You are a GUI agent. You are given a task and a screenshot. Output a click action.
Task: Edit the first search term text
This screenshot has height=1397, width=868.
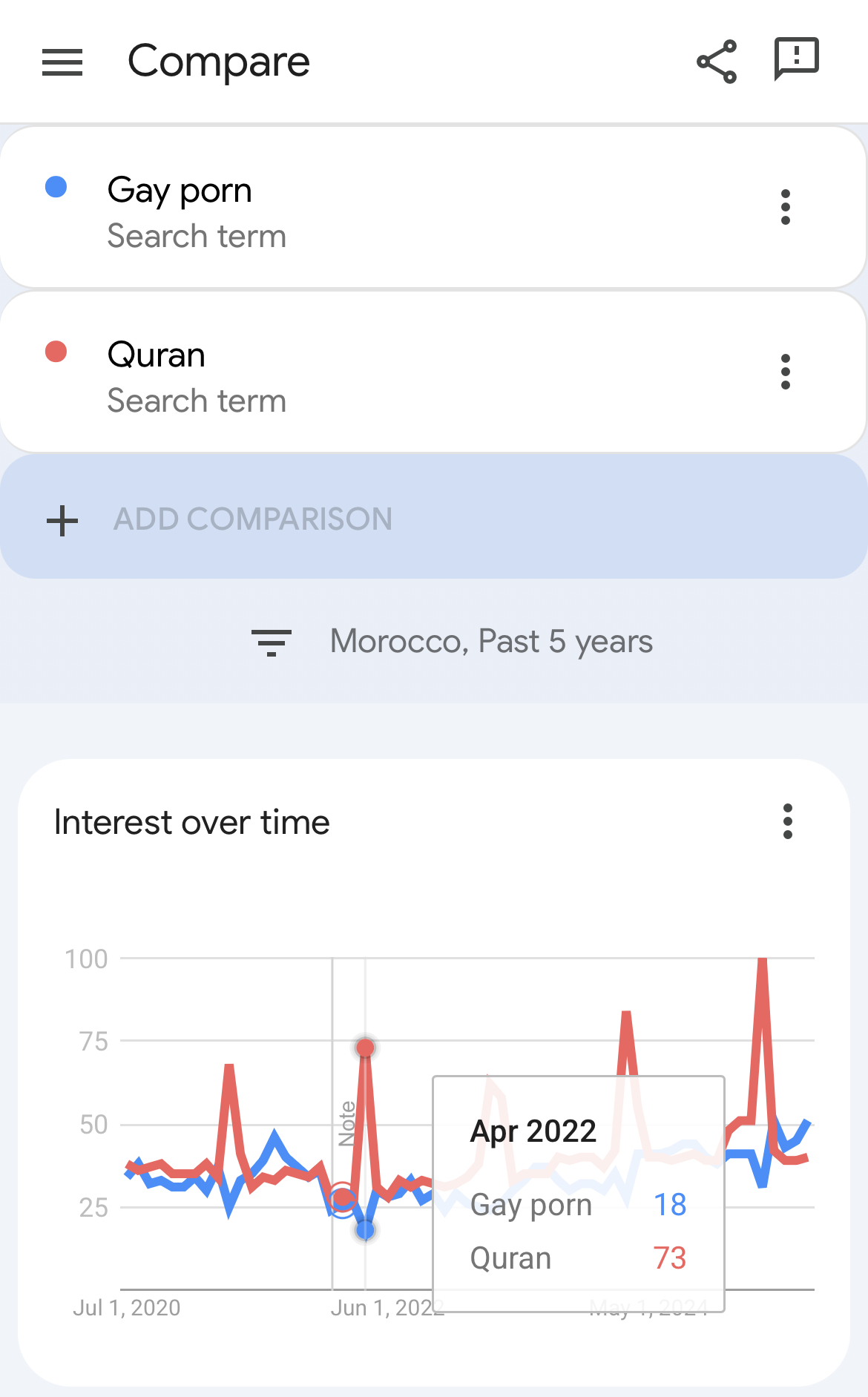180,191
